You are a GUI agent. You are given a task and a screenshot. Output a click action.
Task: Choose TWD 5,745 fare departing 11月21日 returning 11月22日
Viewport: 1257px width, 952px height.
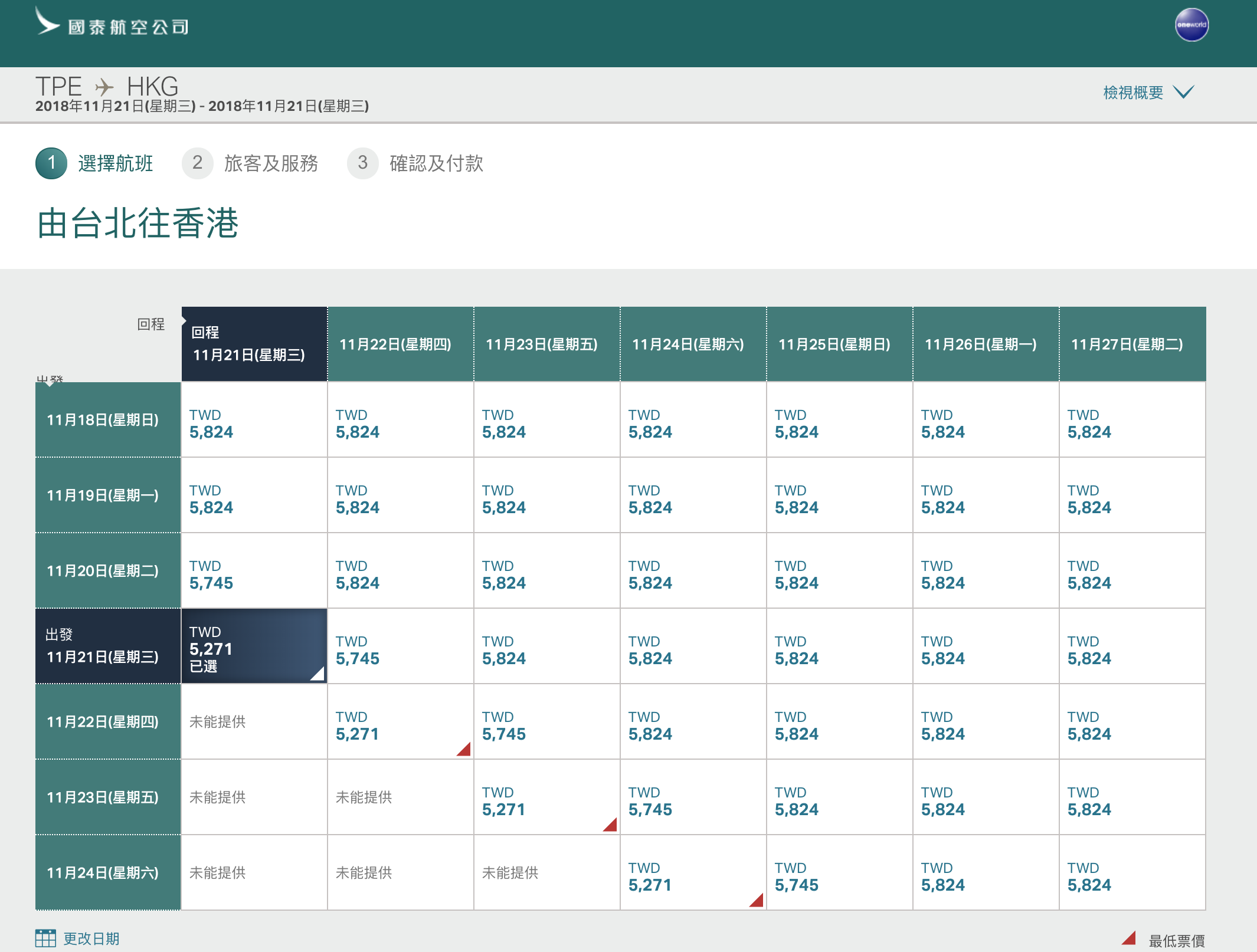401,646
